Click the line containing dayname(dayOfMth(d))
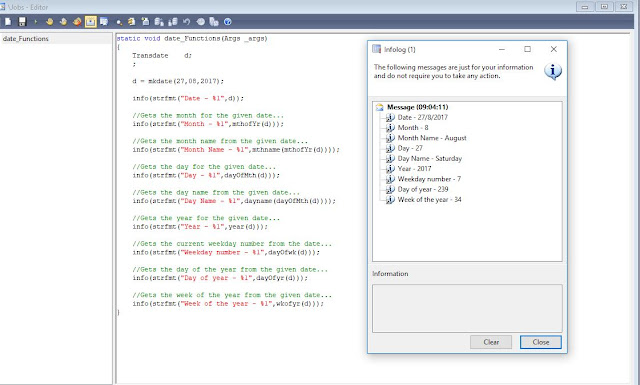The width and height of the screenshot is (640, 385). pos(234,201)
